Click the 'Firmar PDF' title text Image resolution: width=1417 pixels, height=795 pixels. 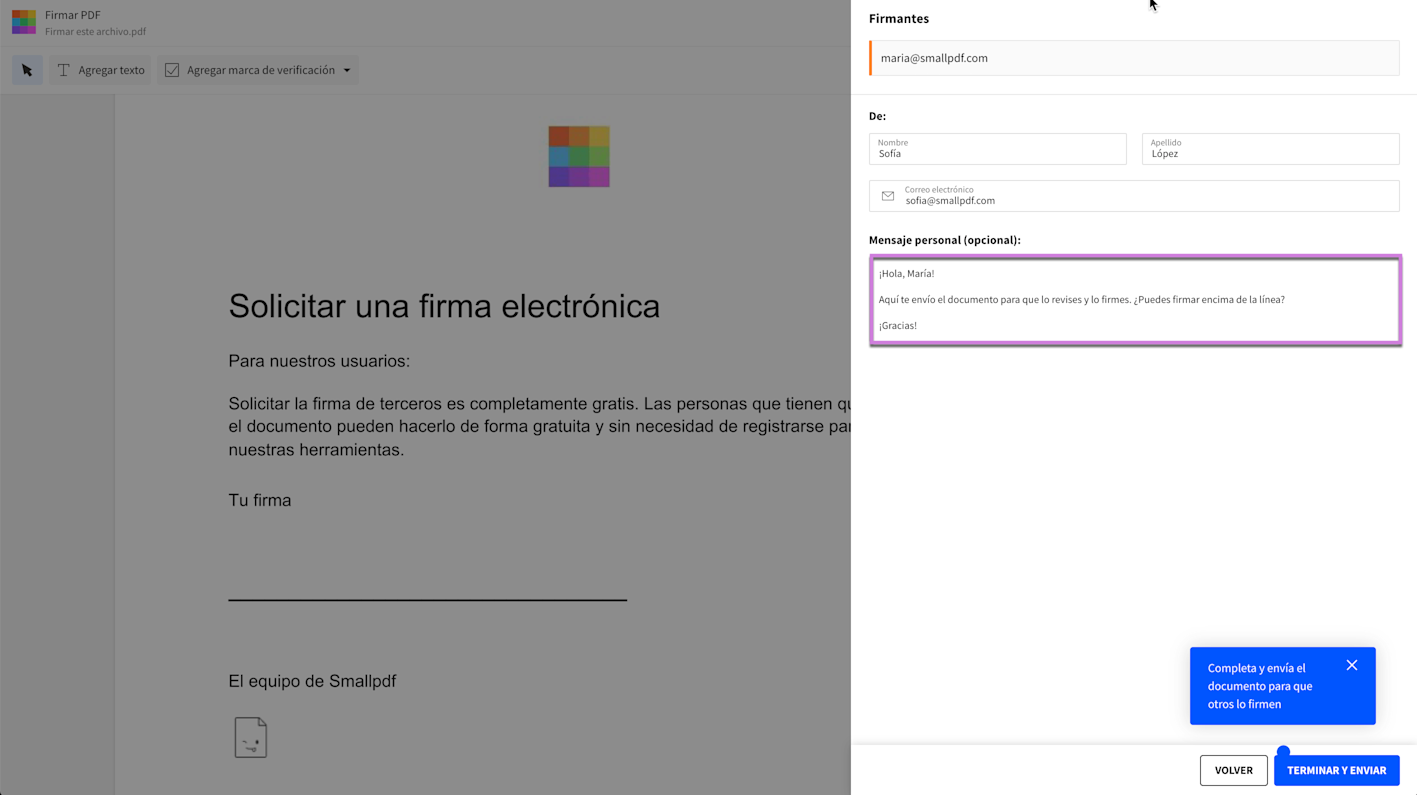point(73,15)
